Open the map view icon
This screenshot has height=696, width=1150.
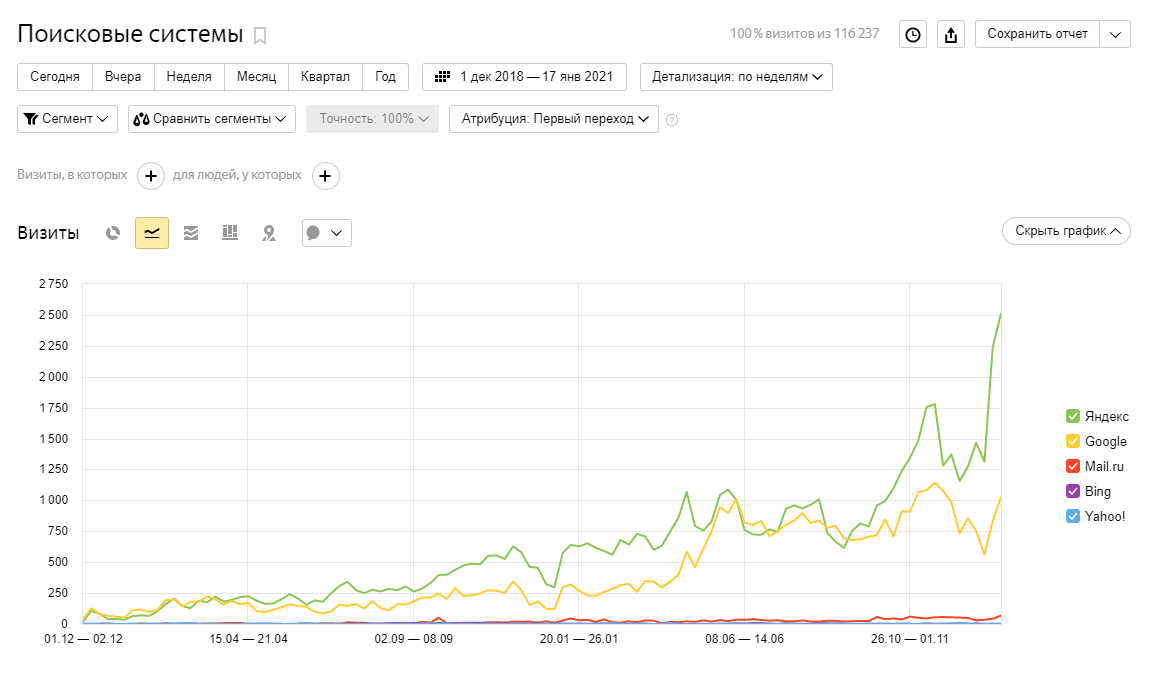coord(268,233)
